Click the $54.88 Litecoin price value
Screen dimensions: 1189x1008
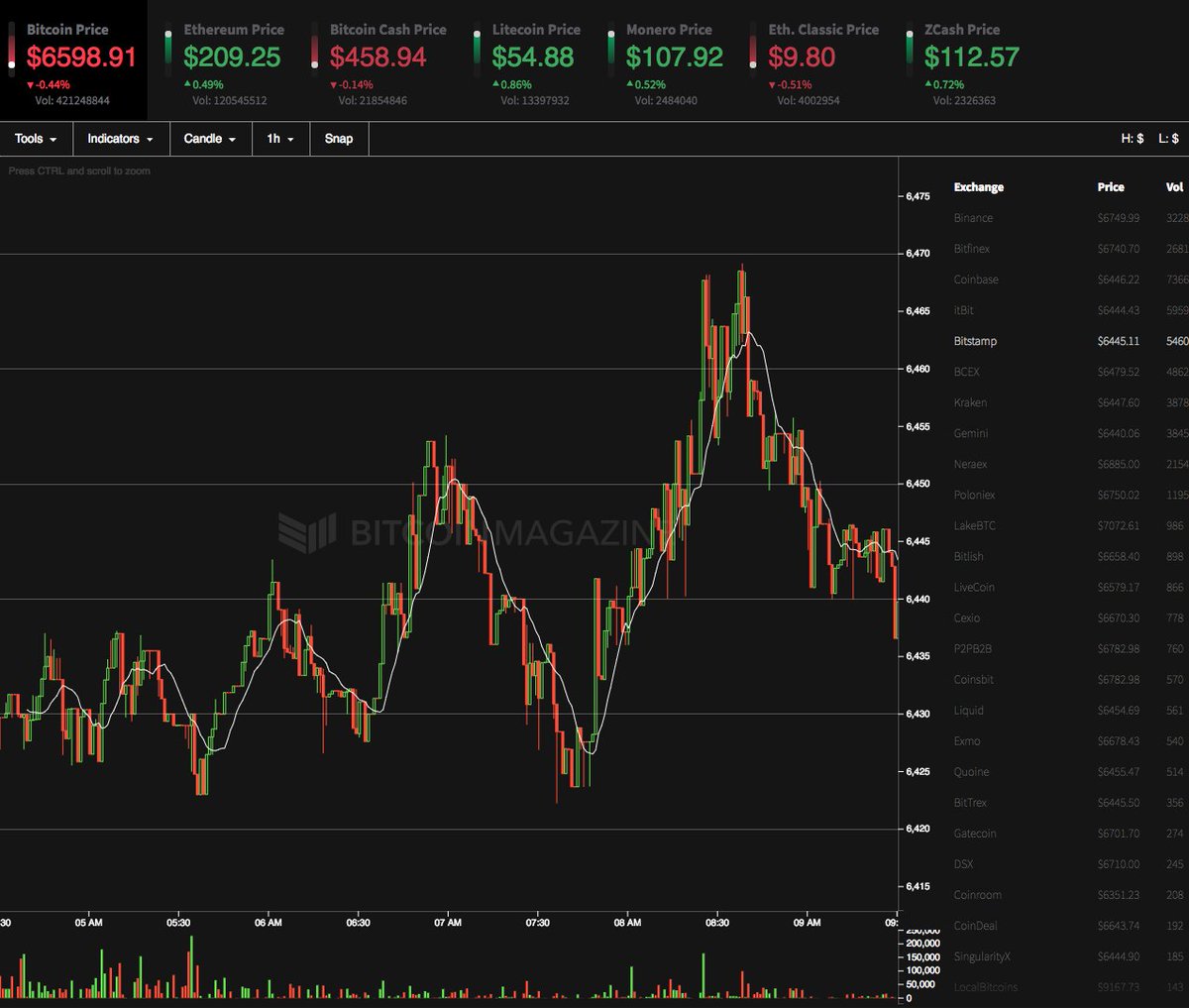[533, 57]
